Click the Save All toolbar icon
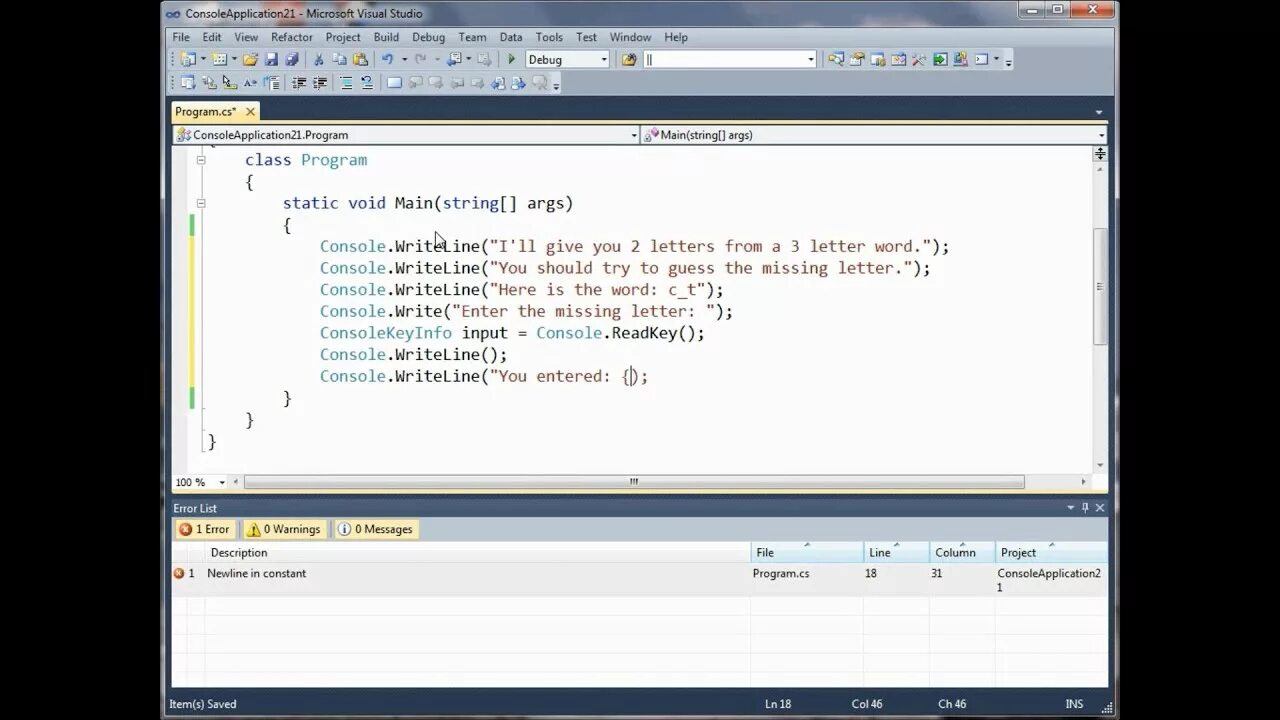 tap(291, 58)
